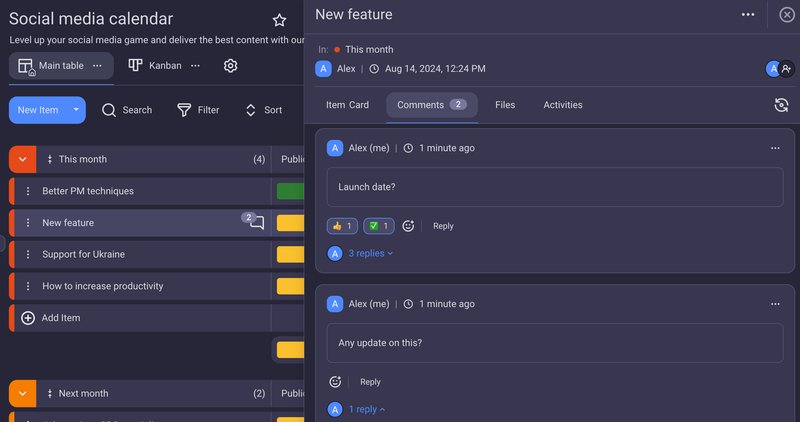
Task: Open the New Item dropdown arrow
Action: [76, 110]
